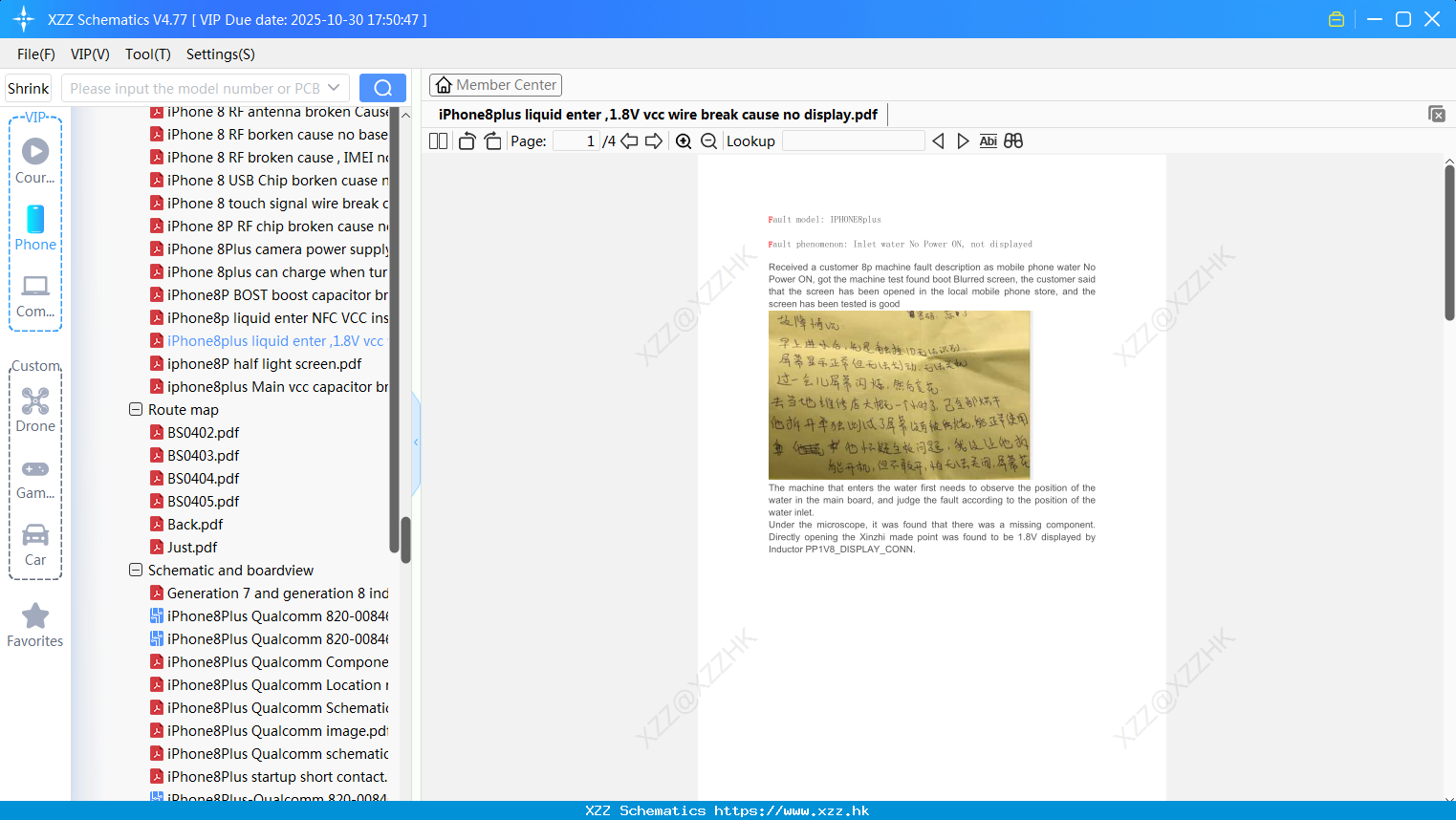Click the blue search button
This screenshot has width=1456, height=820.
[x=382, y=88]
